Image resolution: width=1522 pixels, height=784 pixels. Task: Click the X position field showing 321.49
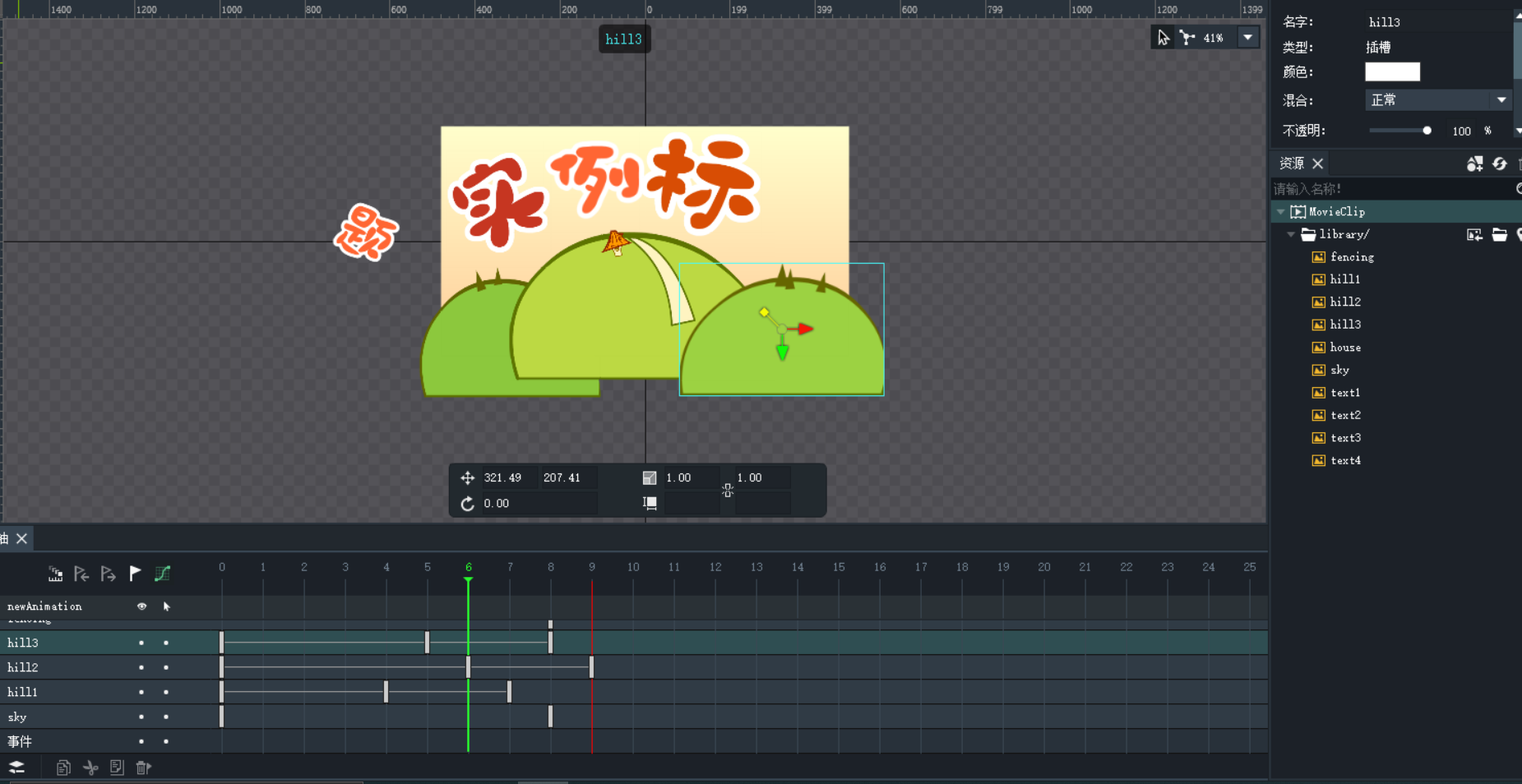(x=508, y=477)
